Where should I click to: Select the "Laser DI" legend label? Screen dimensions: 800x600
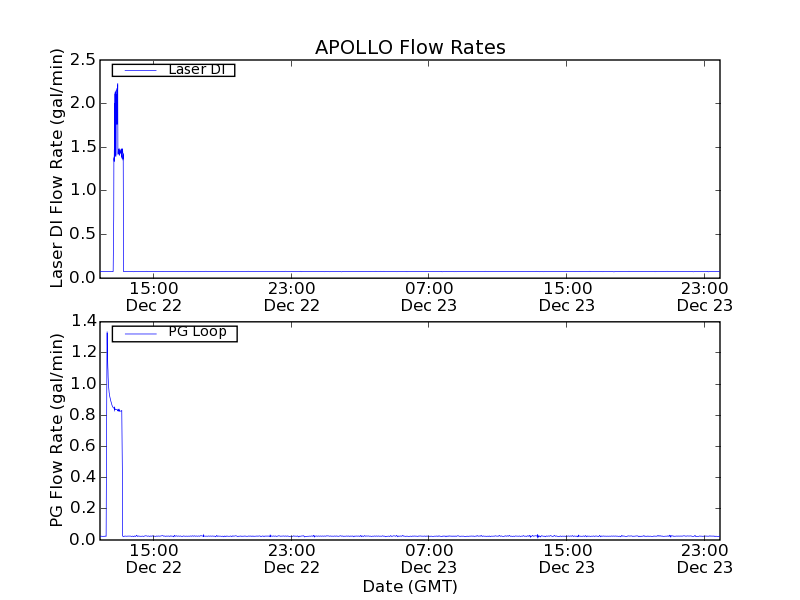point(197,69)
